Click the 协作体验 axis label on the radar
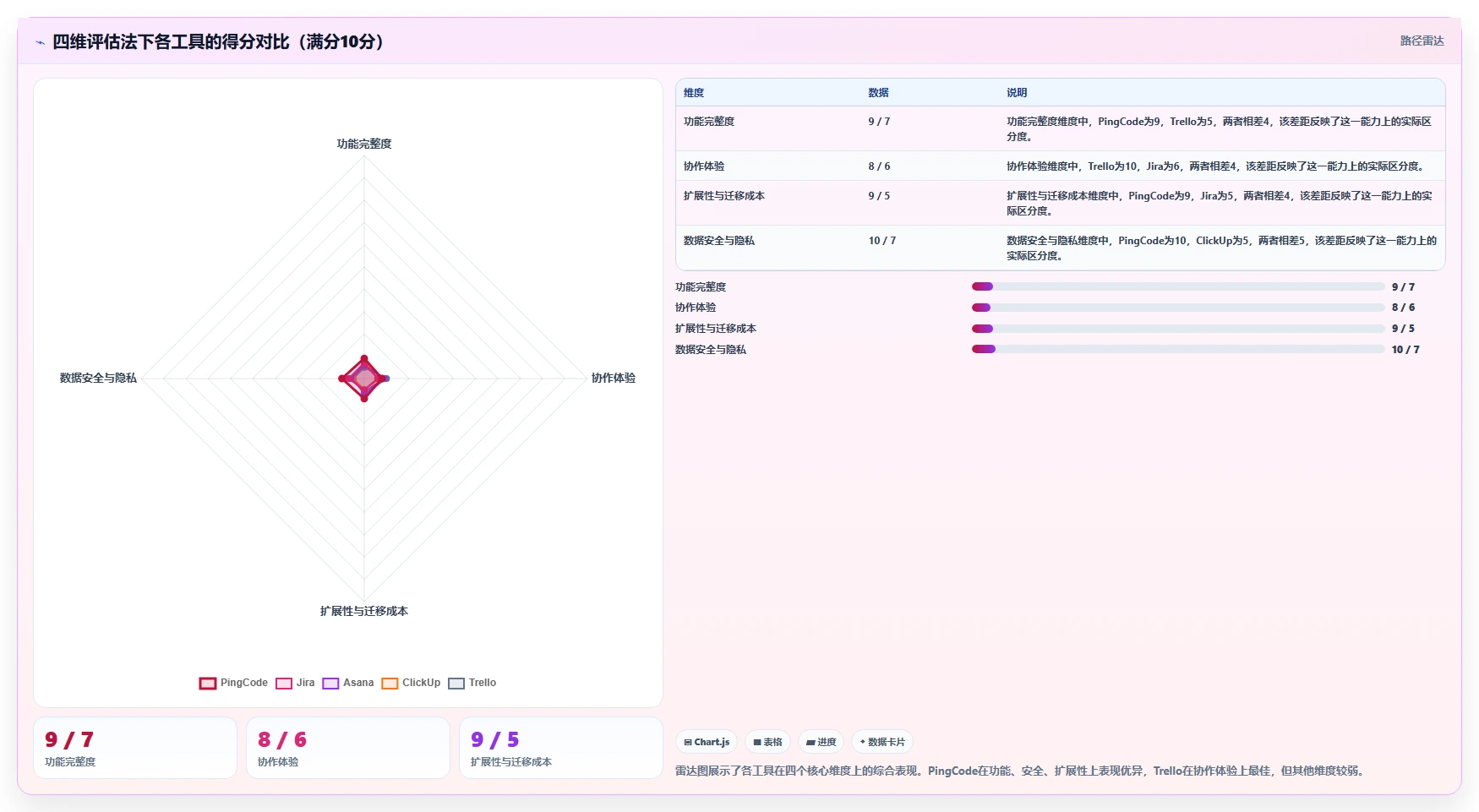This screenshot has width=1479, height=812. click(x=614, y=378)
